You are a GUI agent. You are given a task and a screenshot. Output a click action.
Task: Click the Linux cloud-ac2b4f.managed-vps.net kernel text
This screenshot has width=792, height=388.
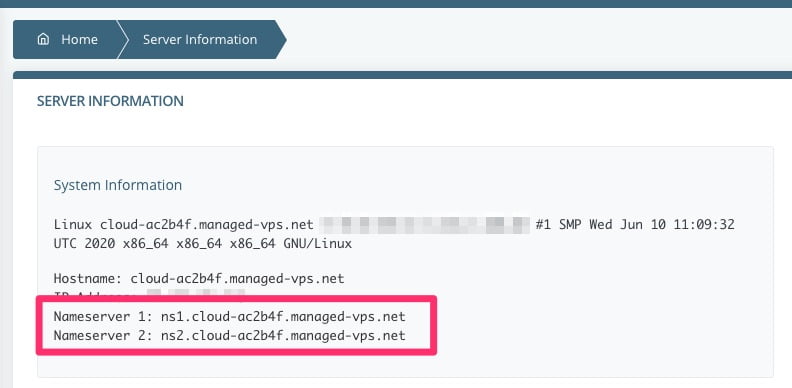point(183,224)
